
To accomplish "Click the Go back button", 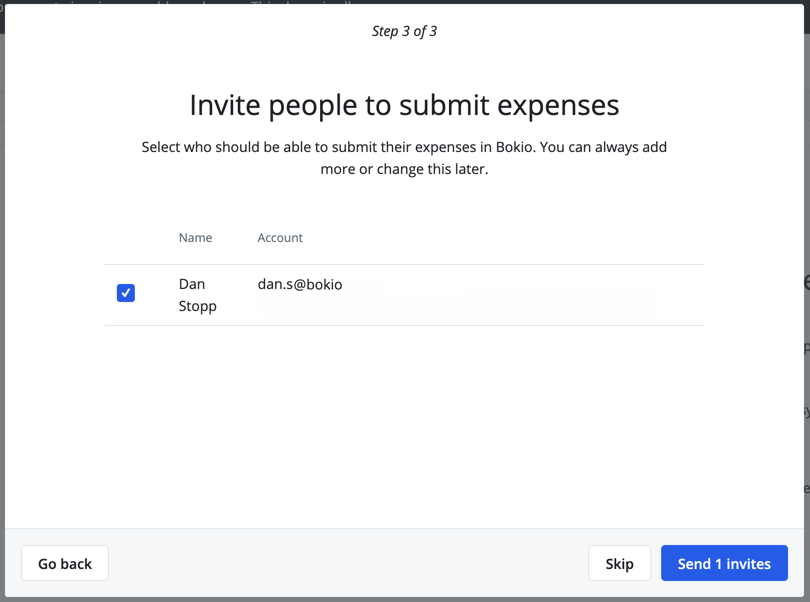I will coord(65,564).
